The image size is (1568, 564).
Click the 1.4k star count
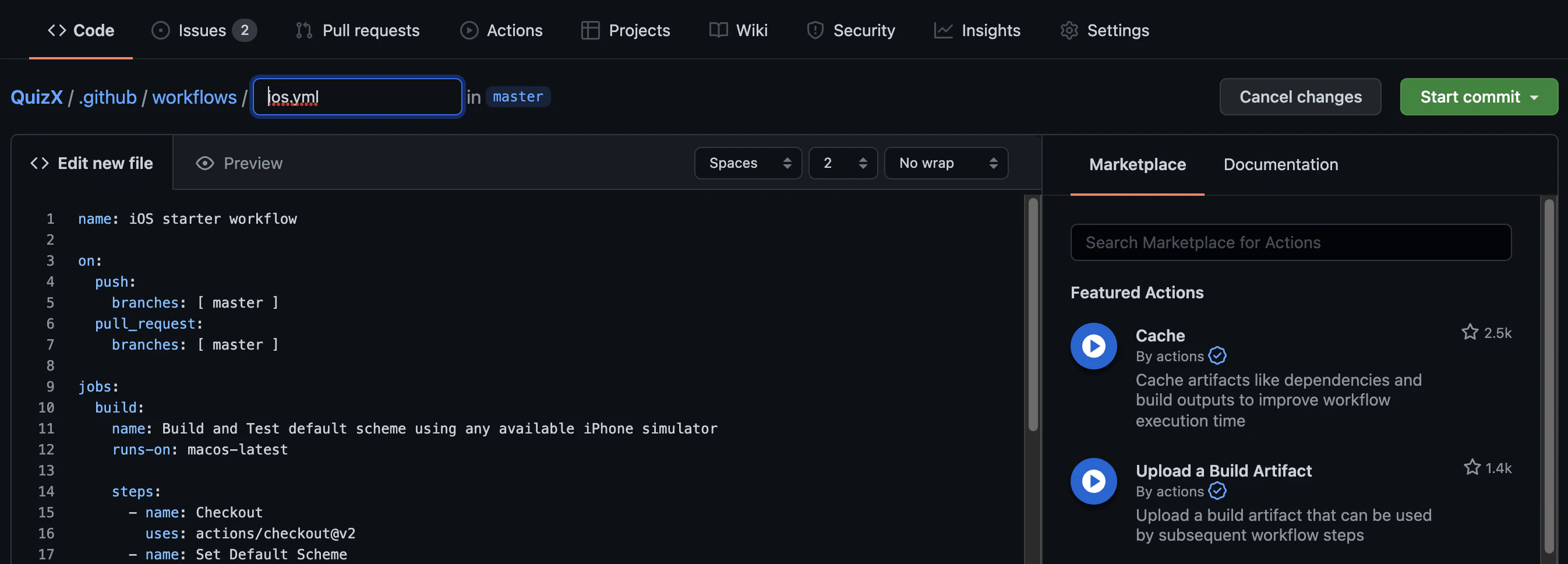1498,468
